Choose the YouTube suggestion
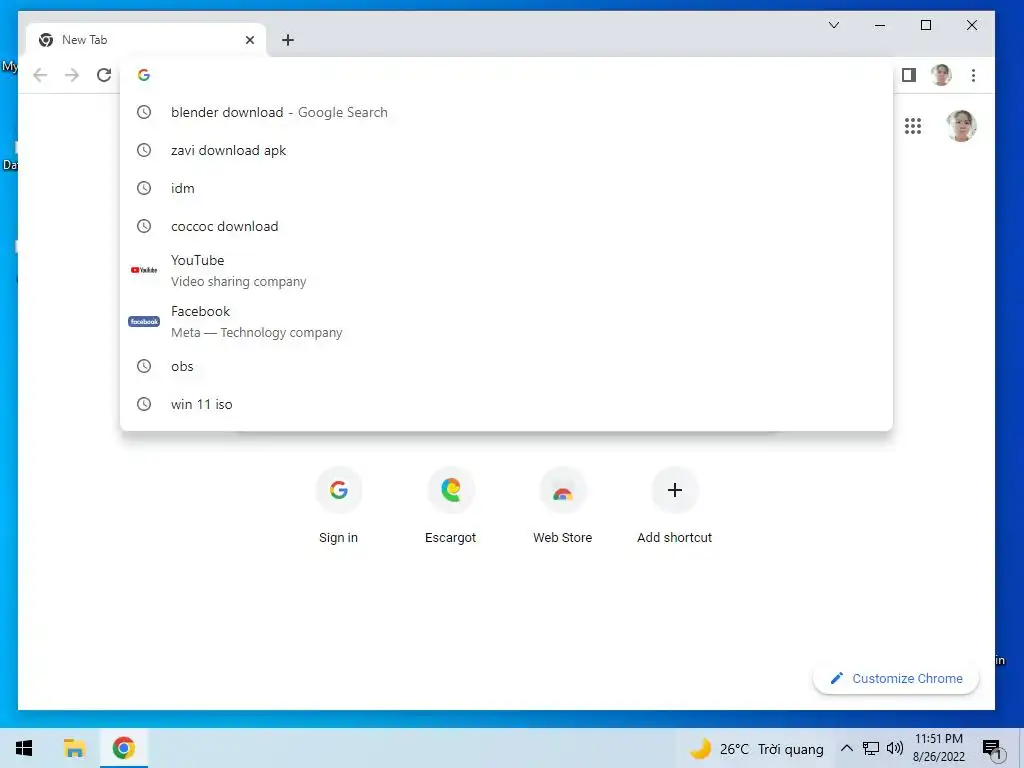Screen dimensions: 1024x768 [x=506, y=270]
